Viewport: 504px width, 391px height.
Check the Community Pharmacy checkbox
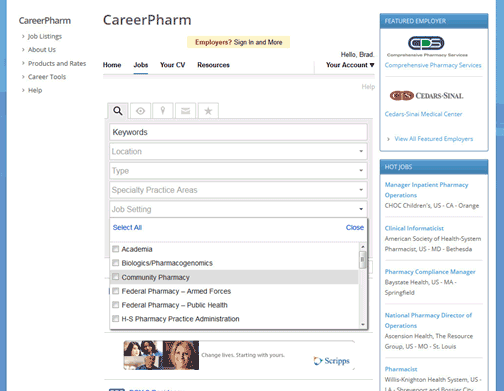(x=116, y=277)
